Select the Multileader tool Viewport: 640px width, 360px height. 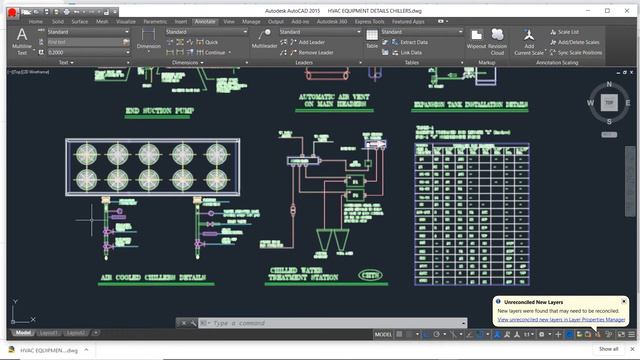point(264,39)
